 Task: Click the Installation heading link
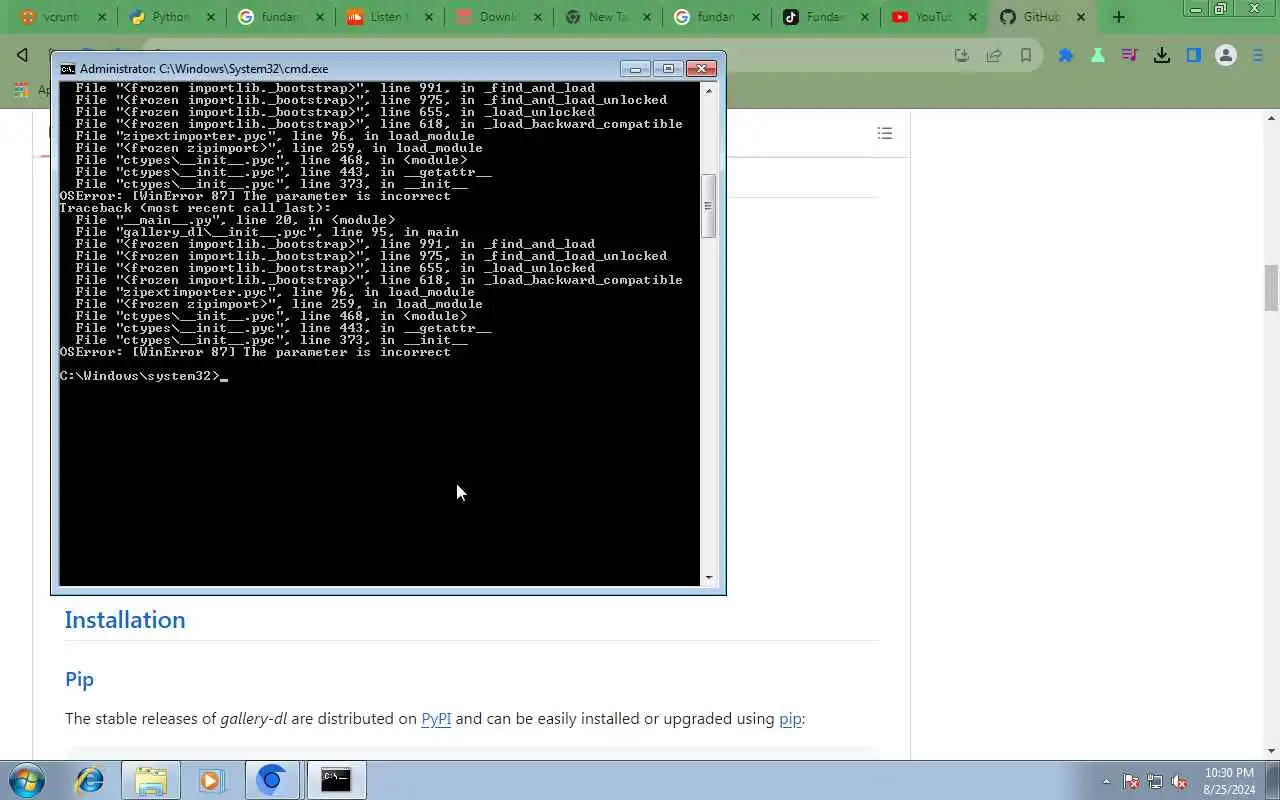pos(125,620)
